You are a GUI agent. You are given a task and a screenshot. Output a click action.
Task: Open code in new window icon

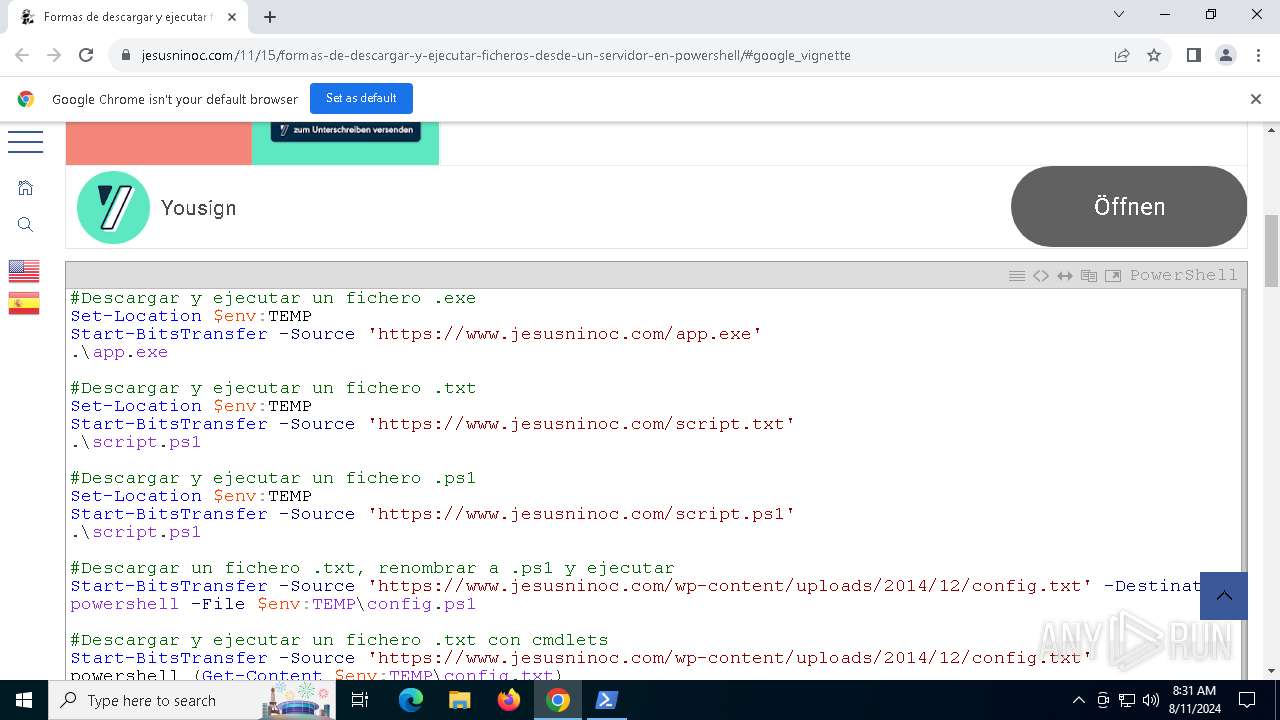pos(1113,276)
